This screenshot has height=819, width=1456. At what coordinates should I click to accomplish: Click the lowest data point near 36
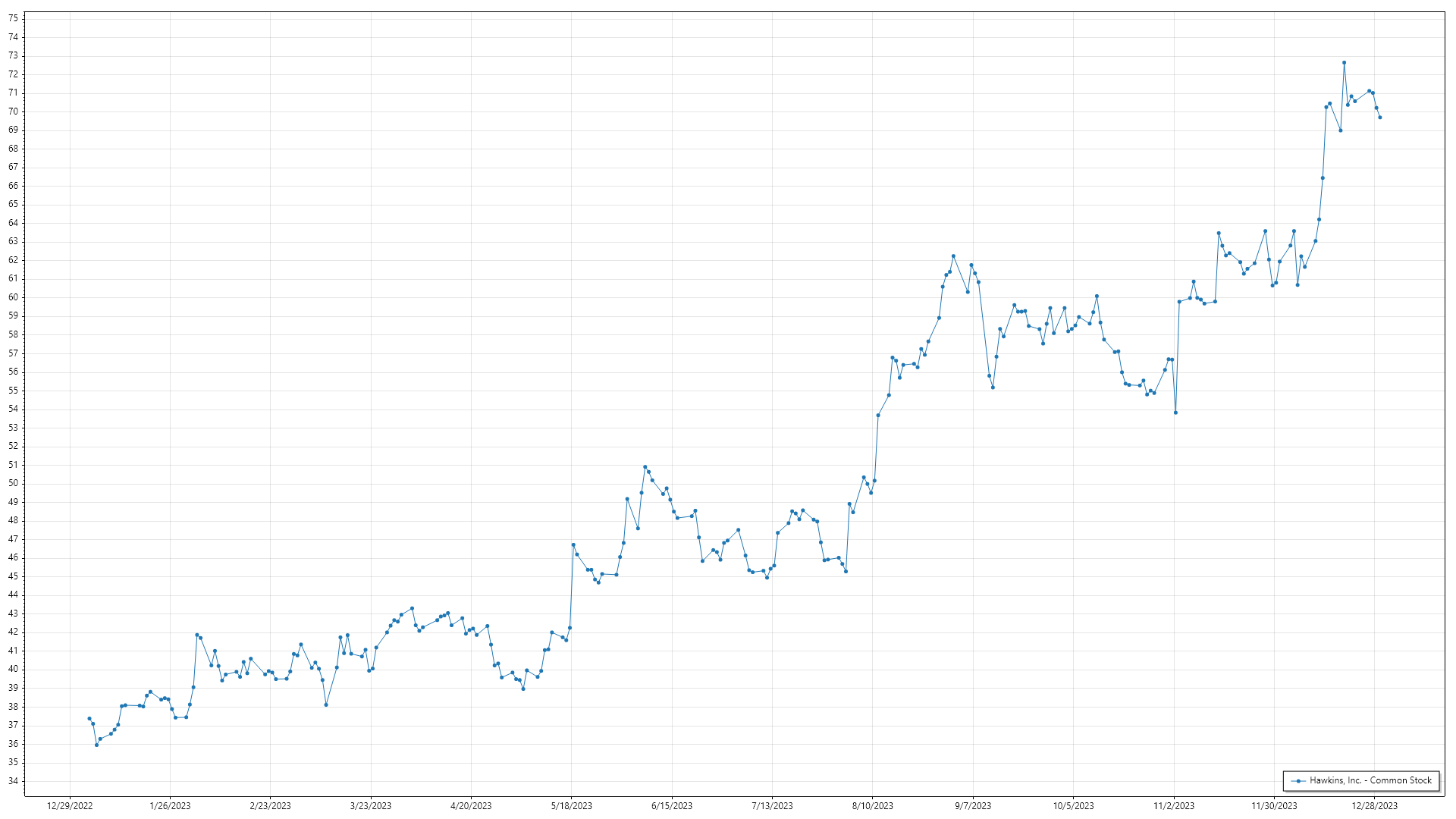coord(96,745)
